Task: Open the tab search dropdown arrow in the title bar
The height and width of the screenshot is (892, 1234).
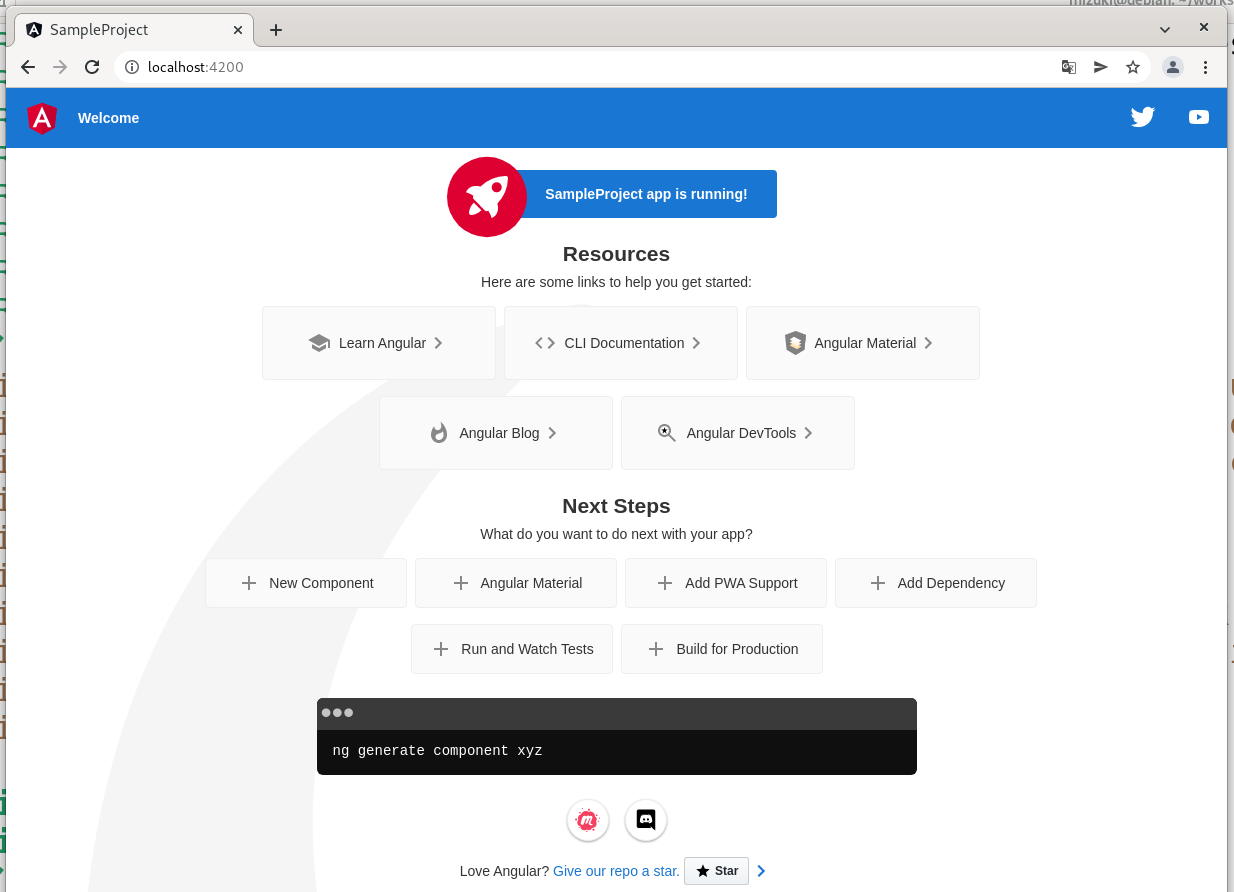Action: pos(1165,30)
